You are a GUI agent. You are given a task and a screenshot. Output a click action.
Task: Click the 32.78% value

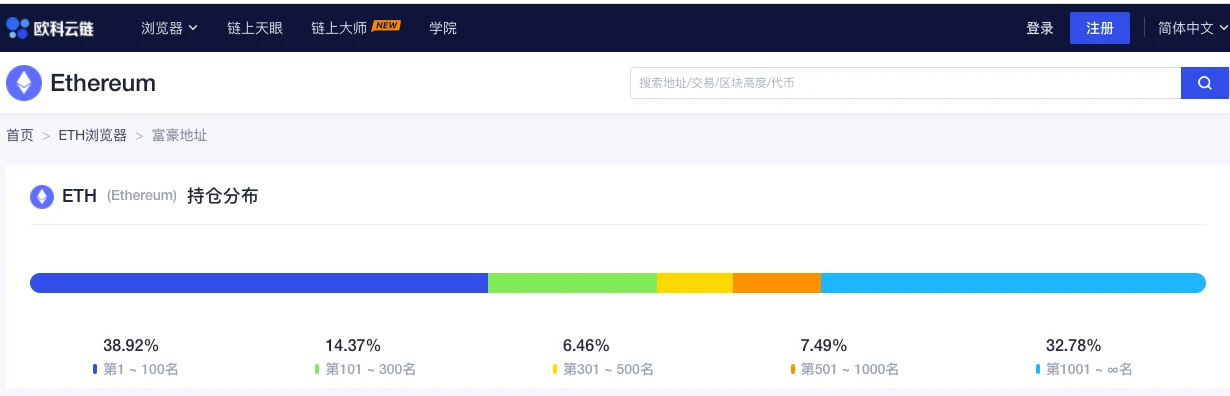coord(1073,345)
